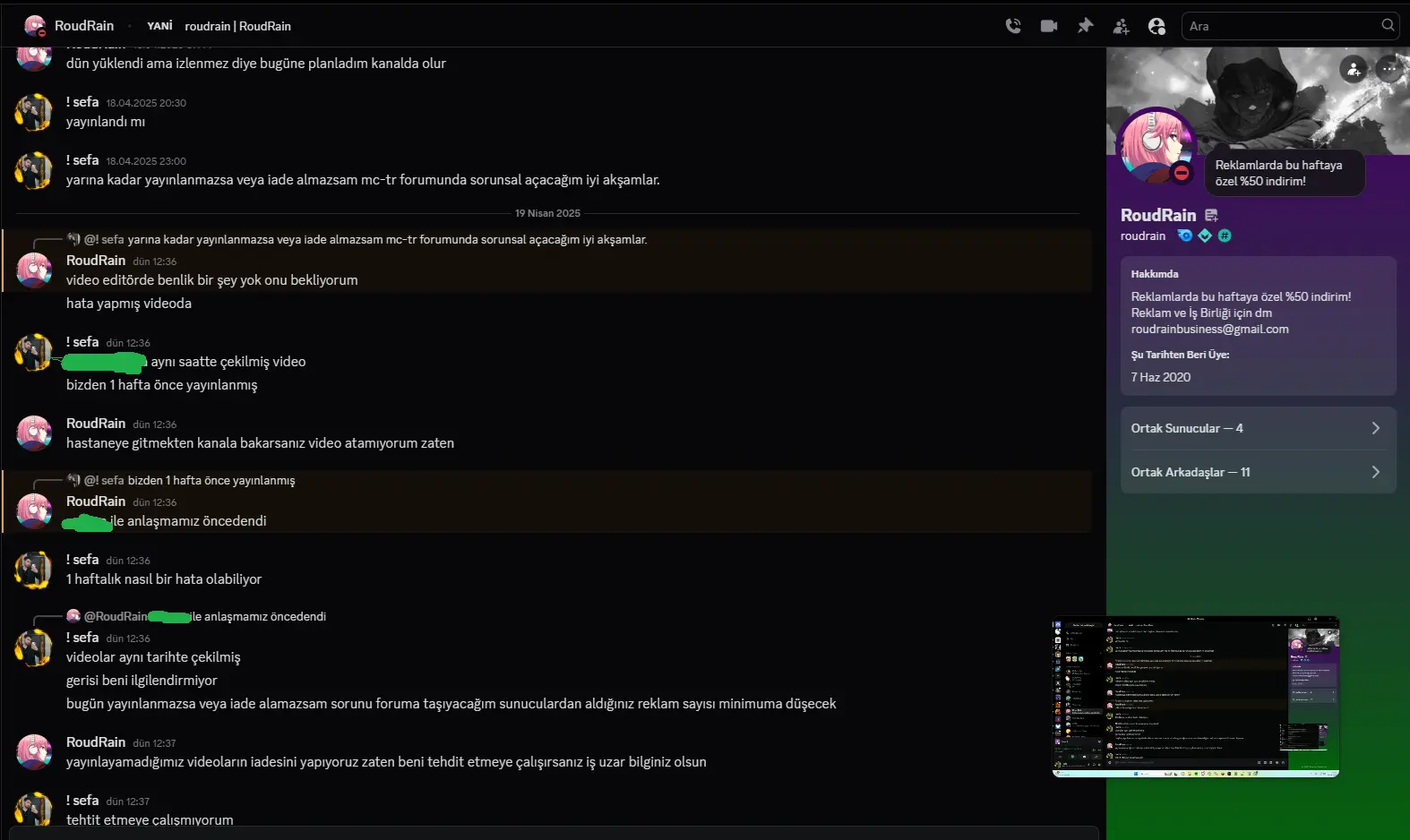Click the RoudRain username above 'video editörde benlik'
The height and width of the screenshot is (840, 1410).
(96, 261)
